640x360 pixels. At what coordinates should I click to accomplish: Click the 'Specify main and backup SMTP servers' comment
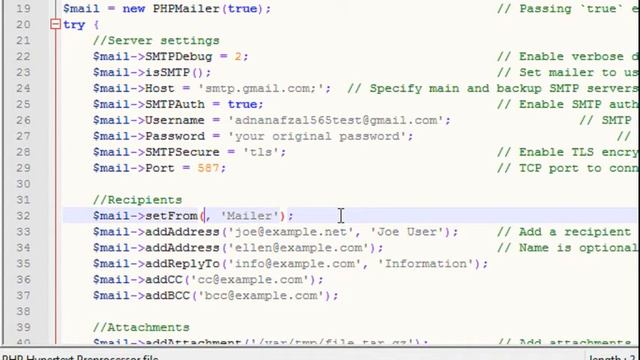click(x=492, y=88)
